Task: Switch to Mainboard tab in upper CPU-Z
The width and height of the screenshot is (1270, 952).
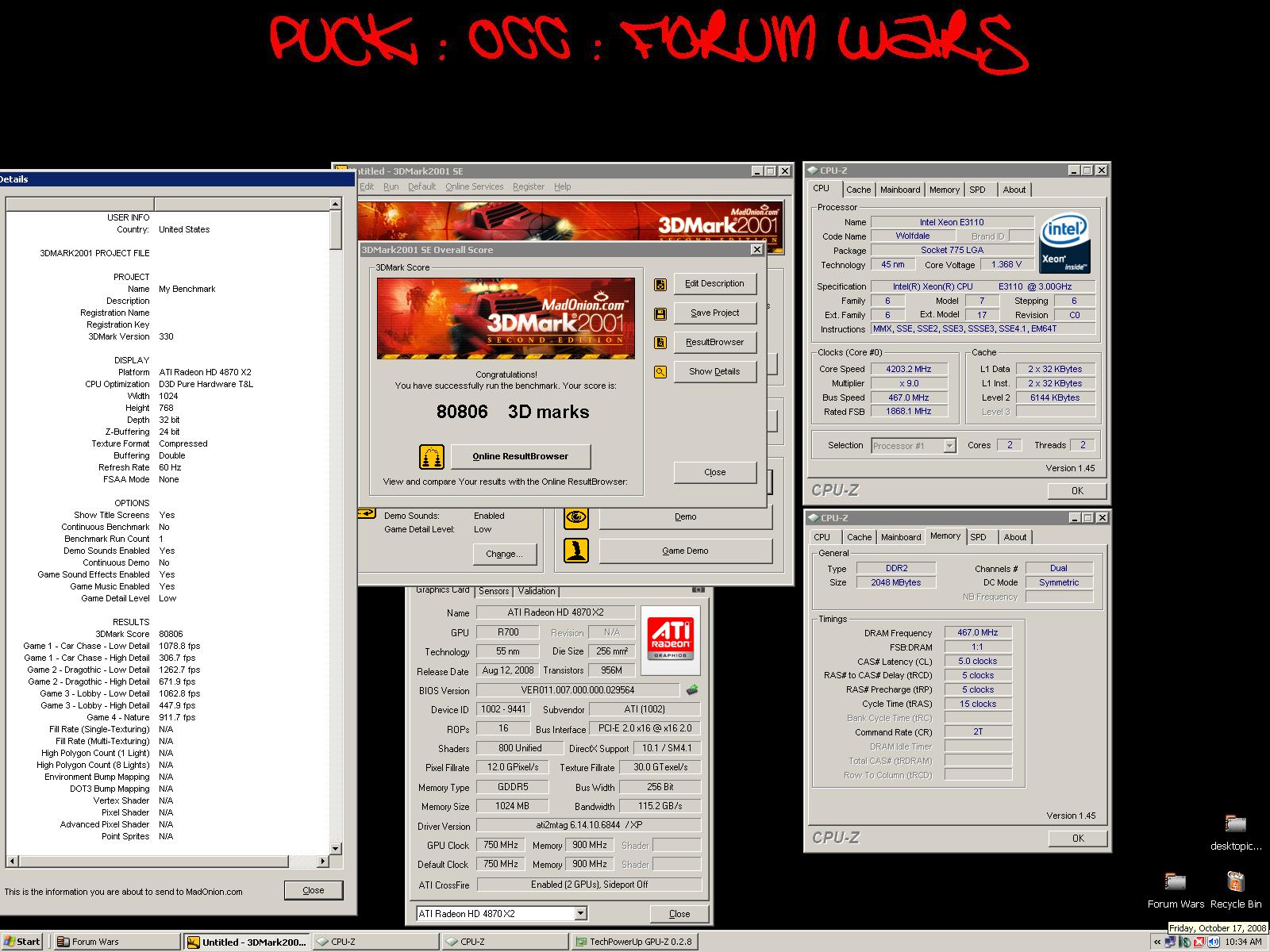Action: click(900, 190)
